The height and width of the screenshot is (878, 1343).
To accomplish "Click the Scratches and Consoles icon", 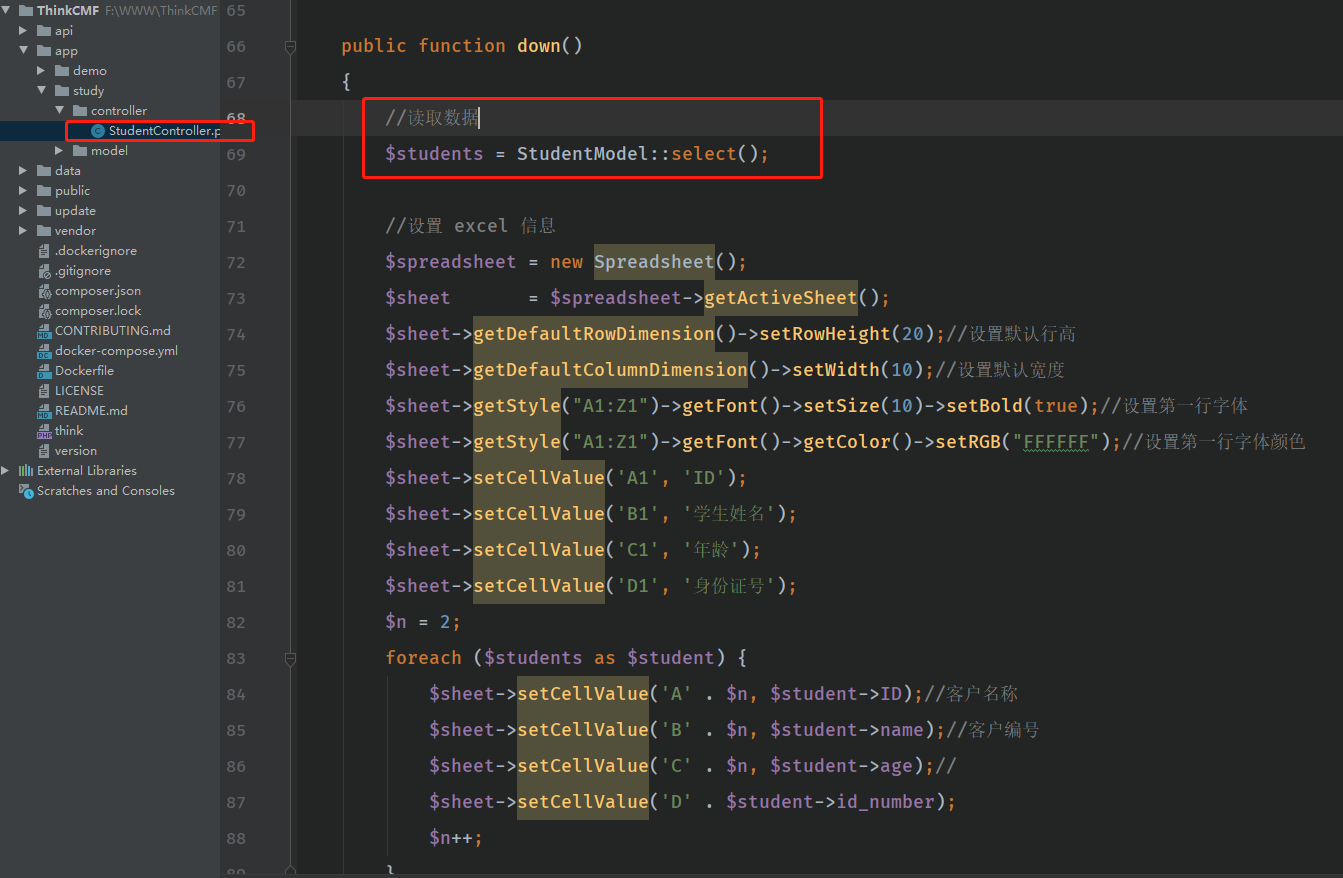I will (26, 491).
